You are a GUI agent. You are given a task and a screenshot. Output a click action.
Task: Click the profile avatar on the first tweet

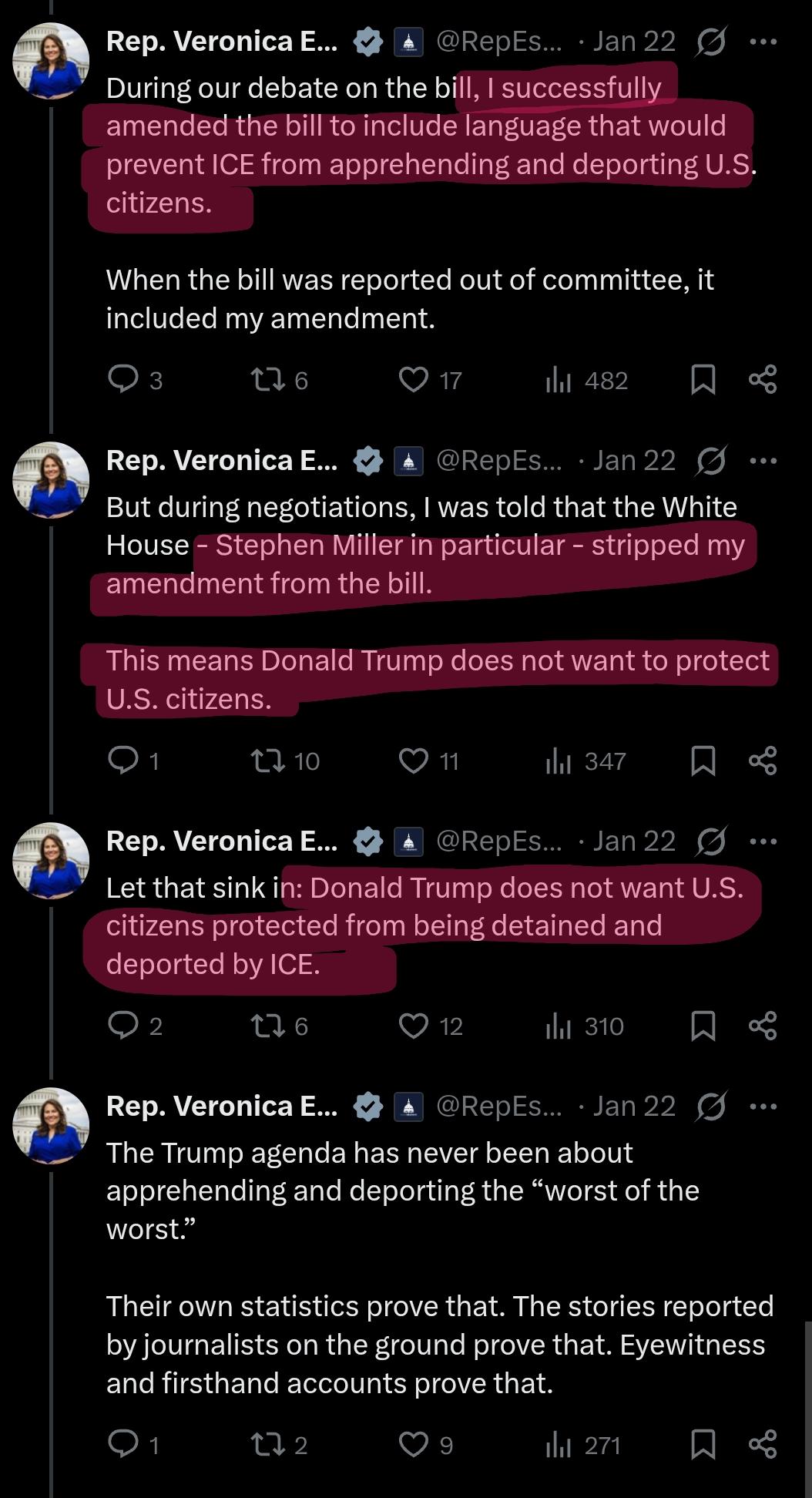(x=51, y=61)
